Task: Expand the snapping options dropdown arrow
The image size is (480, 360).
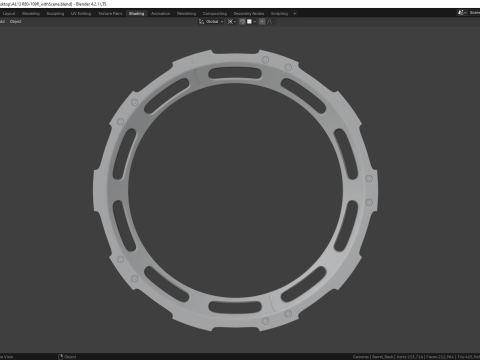Action: (x=255, y=22)
